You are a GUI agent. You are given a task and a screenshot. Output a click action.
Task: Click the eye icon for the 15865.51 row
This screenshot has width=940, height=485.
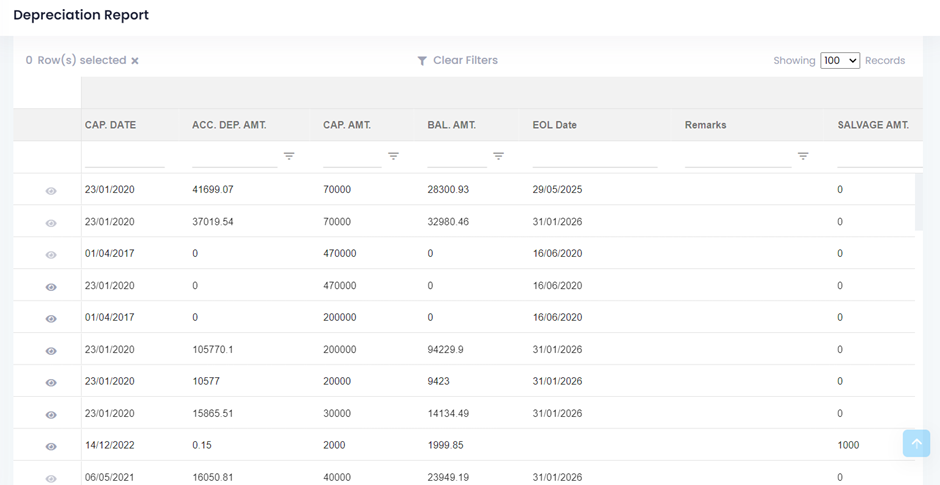51,414
